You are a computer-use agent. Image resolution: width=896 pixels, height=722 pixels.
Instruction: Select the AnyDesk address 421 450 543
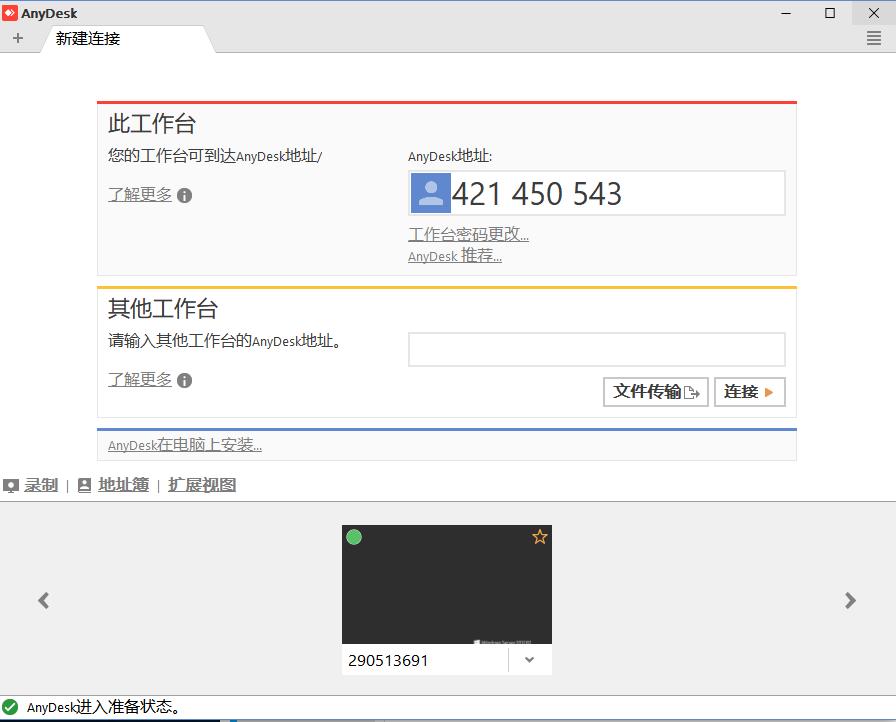[x=537, y=194]
